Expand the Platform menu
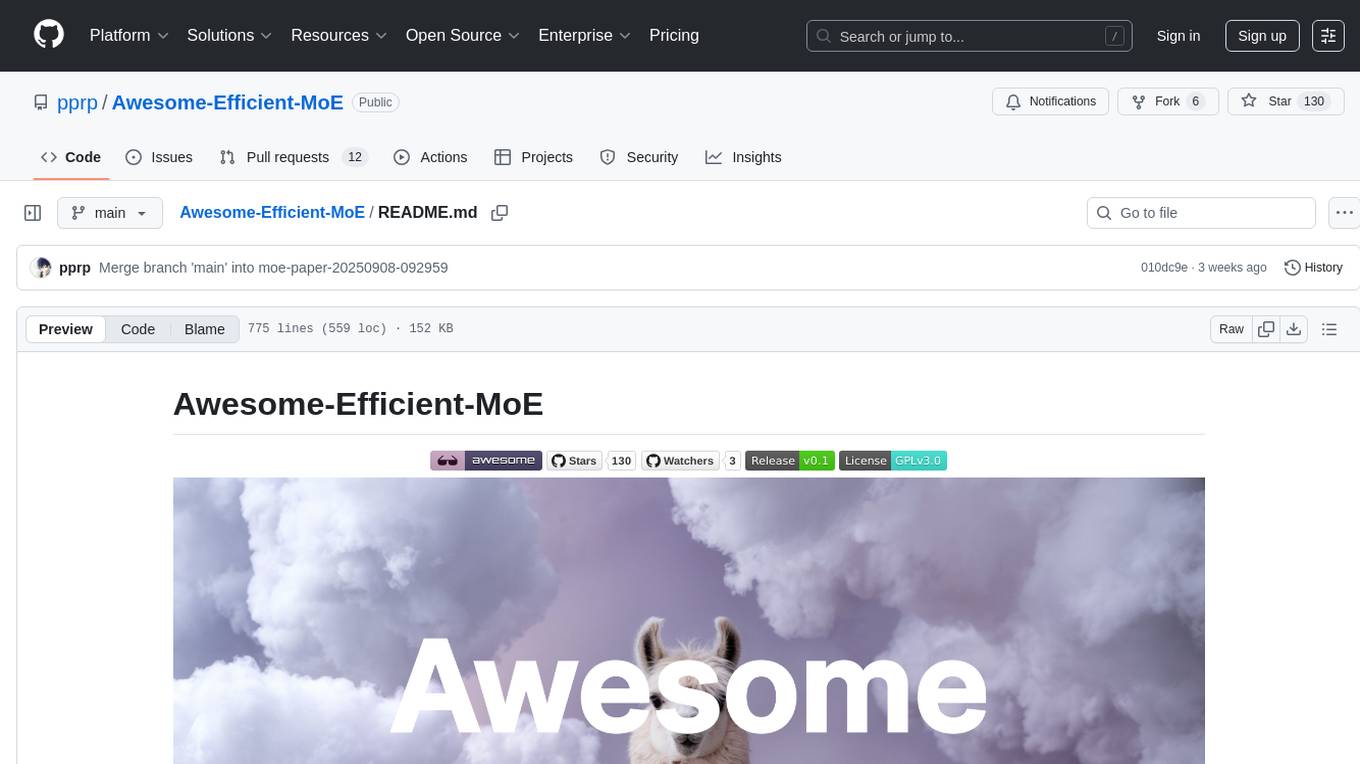The height and width of the screenshot is (764, 1360). (129, 35)
